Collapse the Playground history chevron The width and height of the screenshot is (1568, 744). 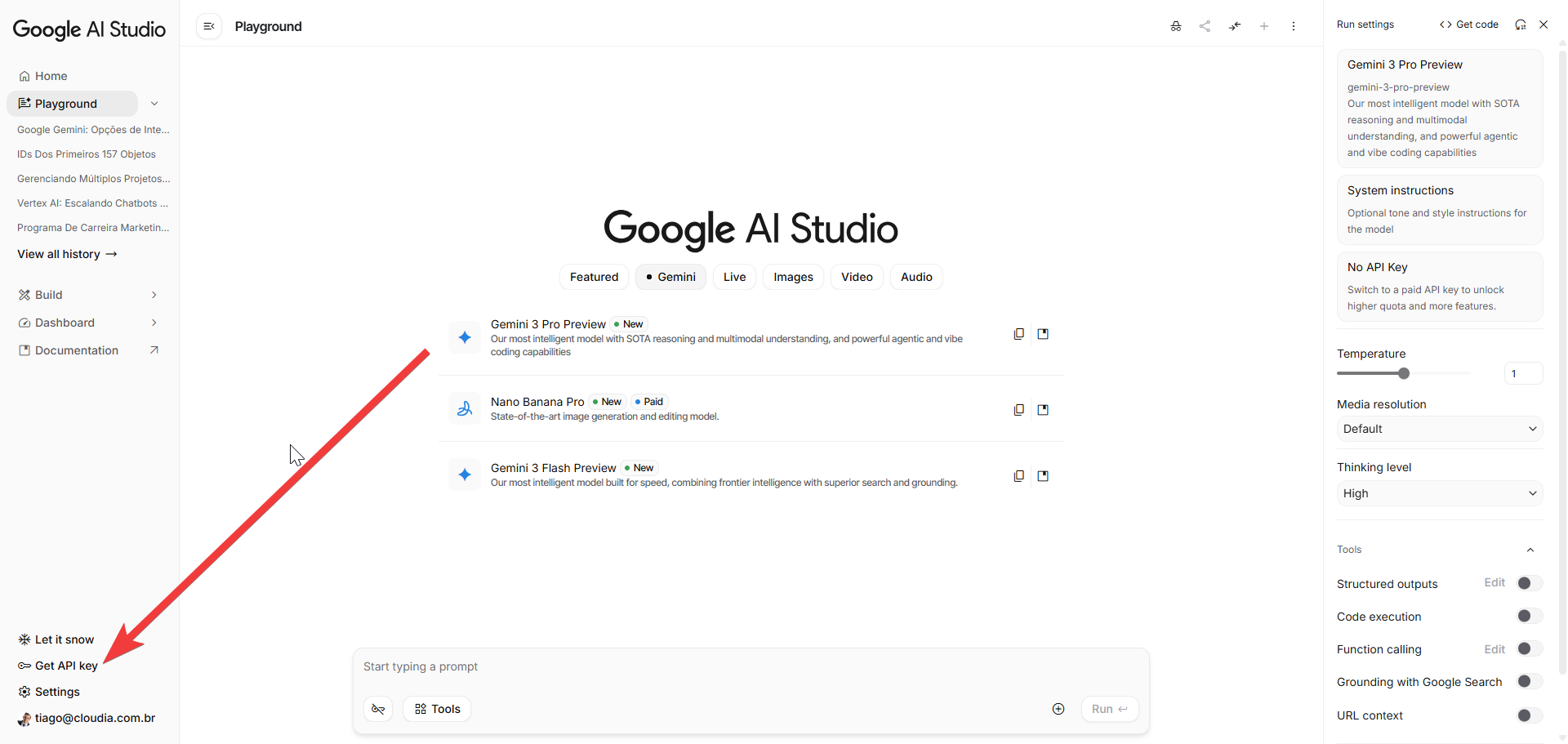tap(154, 104)
